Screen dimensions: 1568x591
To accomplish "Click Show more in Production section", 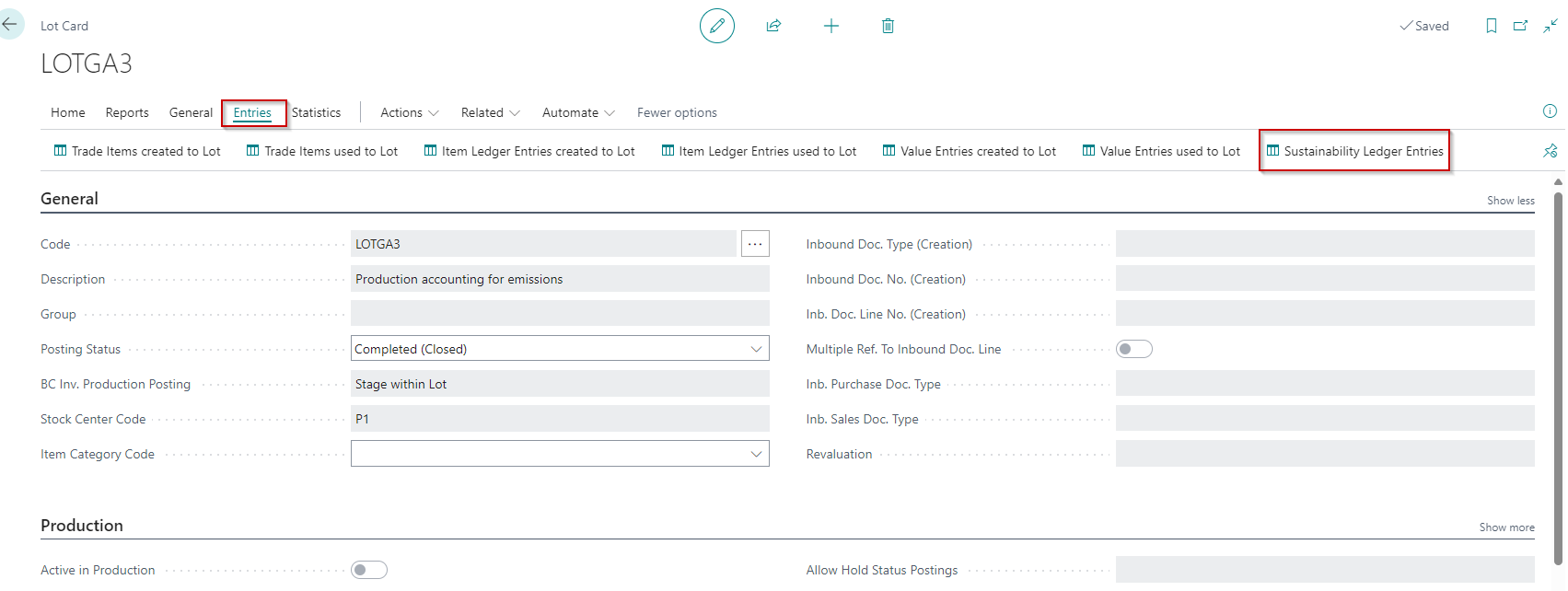I will pos(1506,527).
